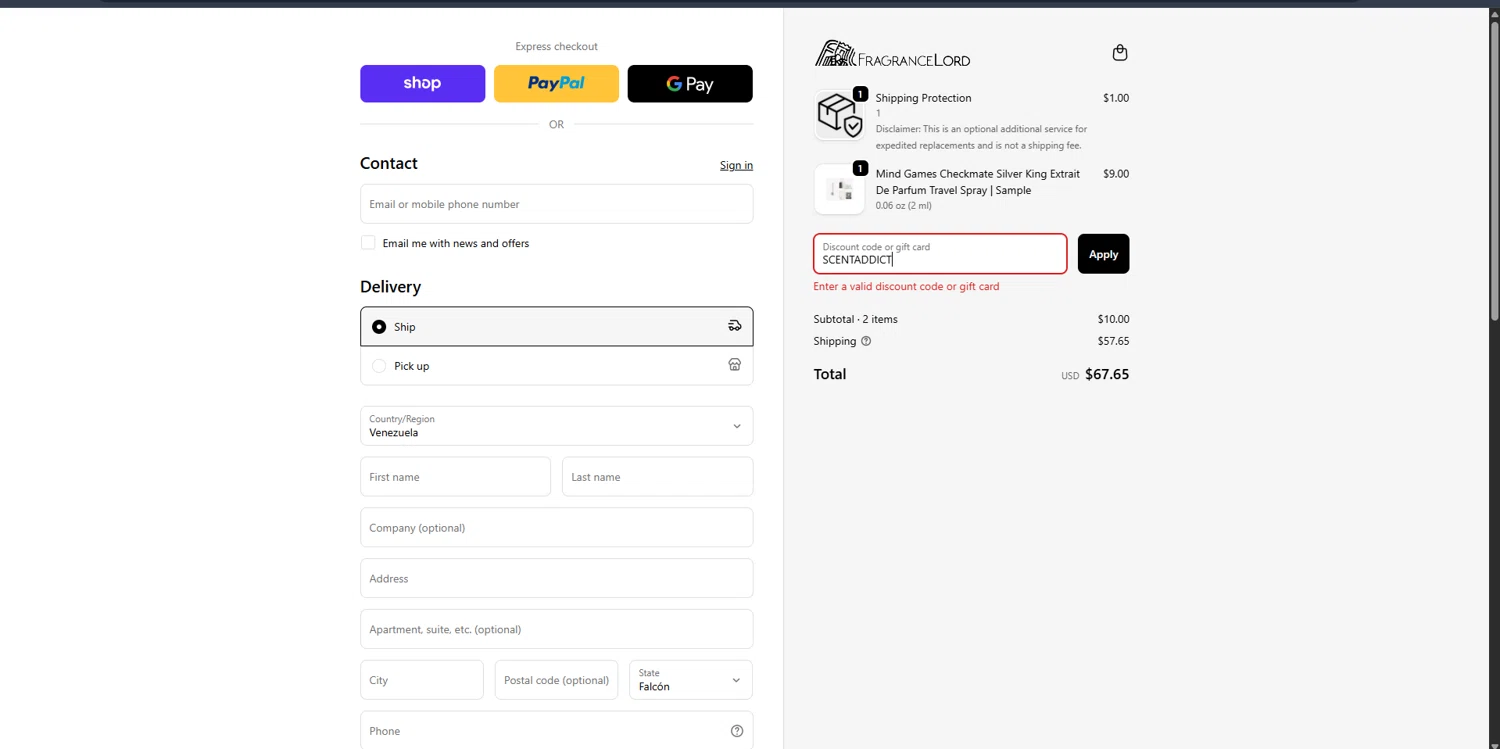
Task: Click the Contact section heading
Action: coord(389,163)
